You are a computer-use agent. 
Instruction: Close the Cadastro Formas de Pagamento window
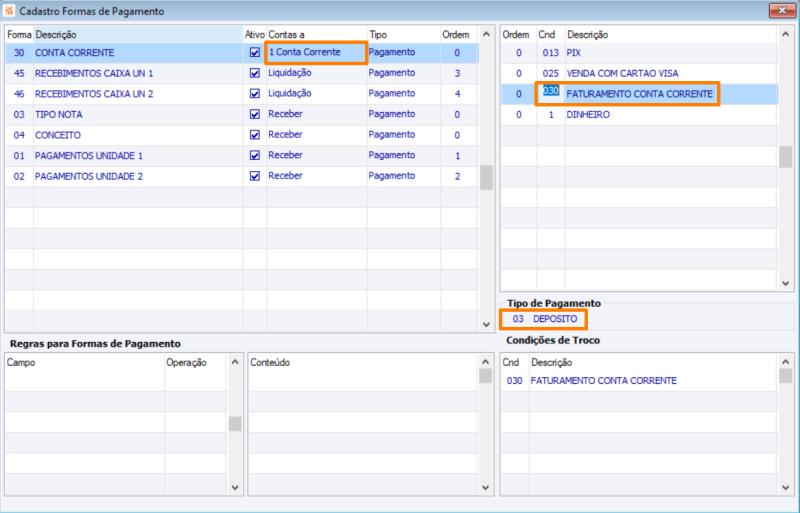coord(782,10)
